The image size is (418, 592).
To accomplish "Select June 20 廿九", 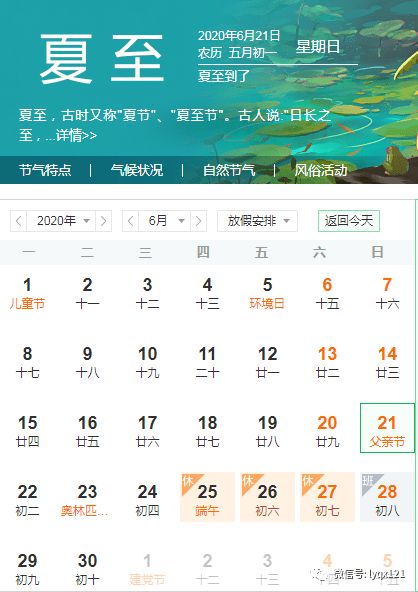I will pos(327,432).
